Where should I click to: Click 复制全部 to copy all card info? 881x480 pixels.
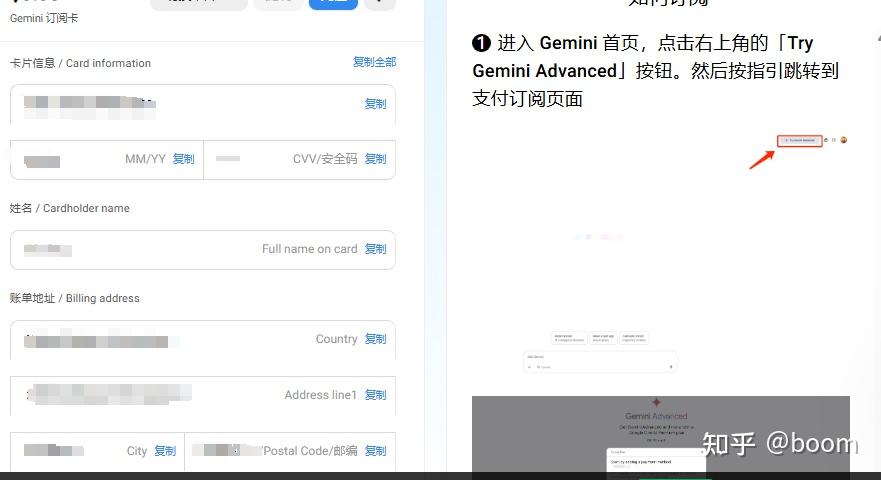[x=374, y=62]
